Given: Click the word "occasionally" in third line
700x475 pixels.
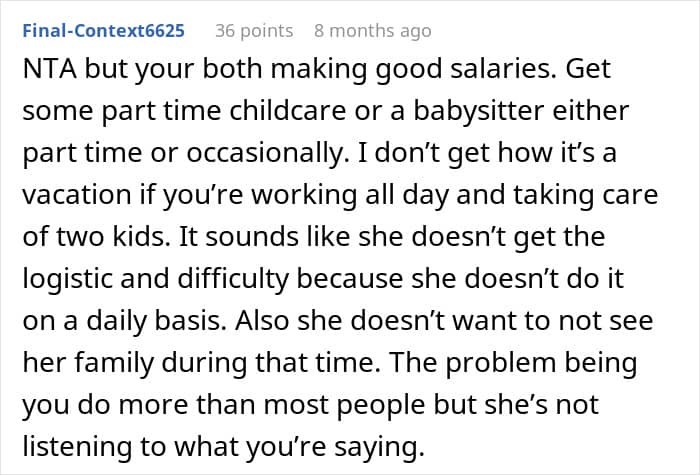Looking at the screenshot, I should [x=264, y=154].
